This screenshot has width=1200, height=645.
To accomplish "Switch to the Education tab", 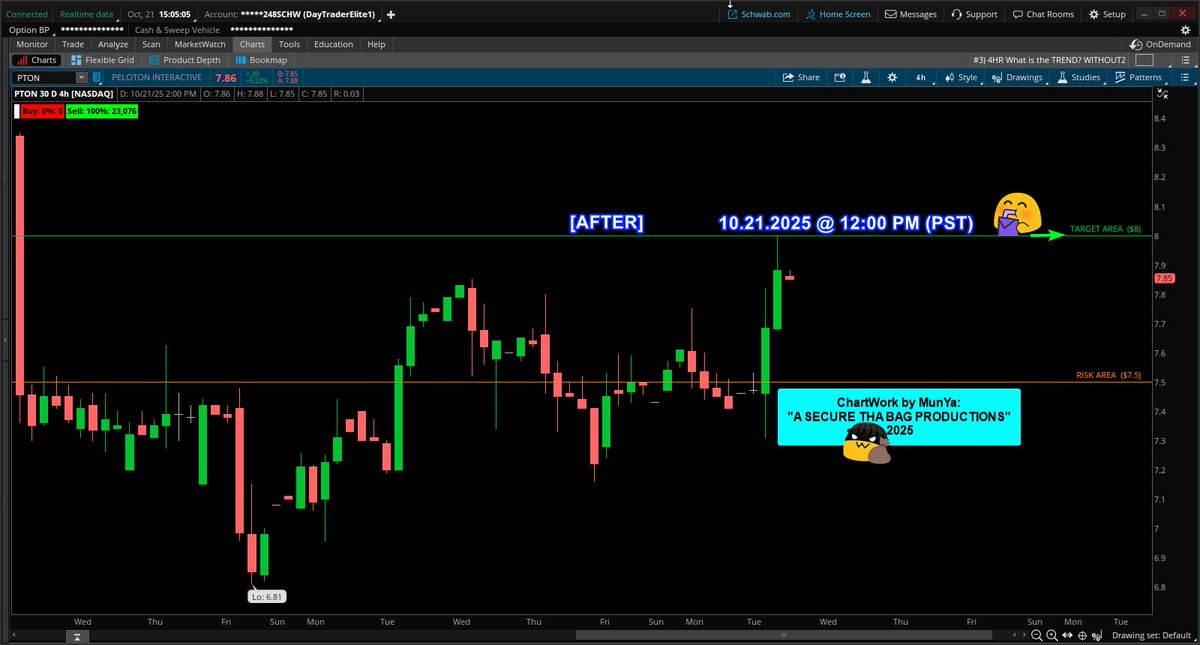I will coord(333,44).
